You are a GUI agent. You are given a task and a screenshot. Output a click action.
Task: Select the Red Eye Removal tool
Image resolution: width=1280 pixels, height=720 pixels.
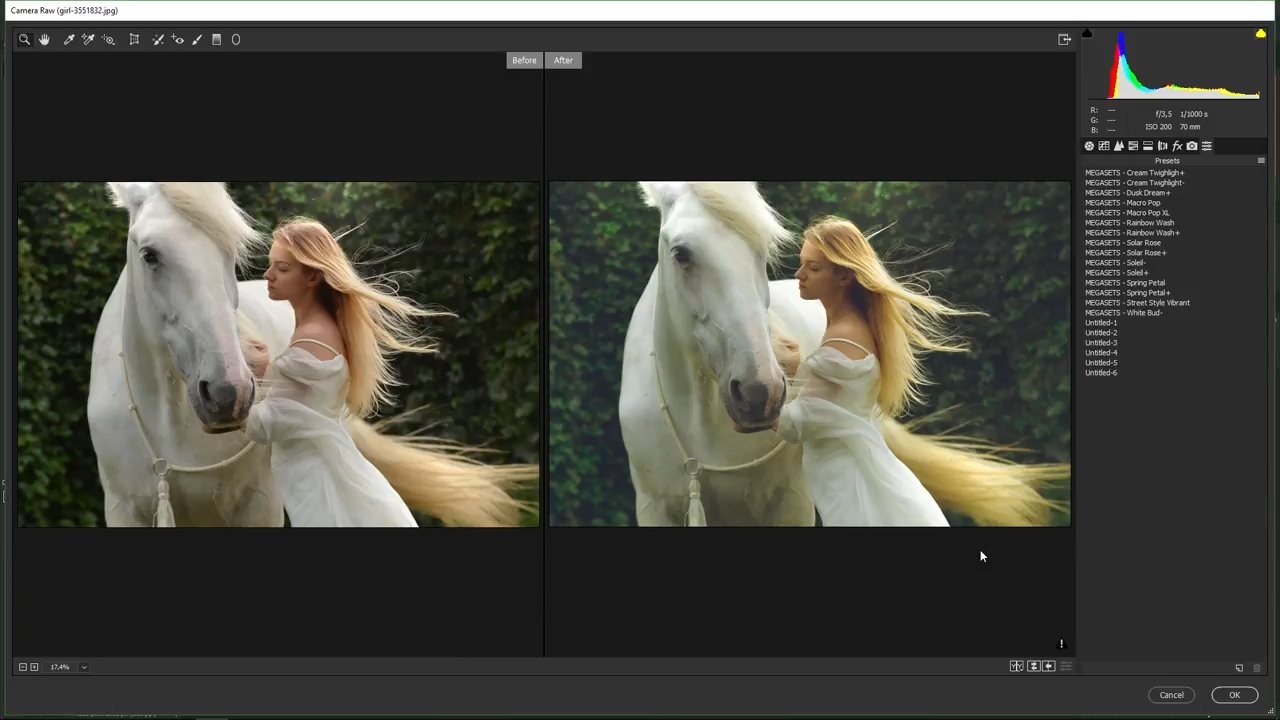[178, 40]
